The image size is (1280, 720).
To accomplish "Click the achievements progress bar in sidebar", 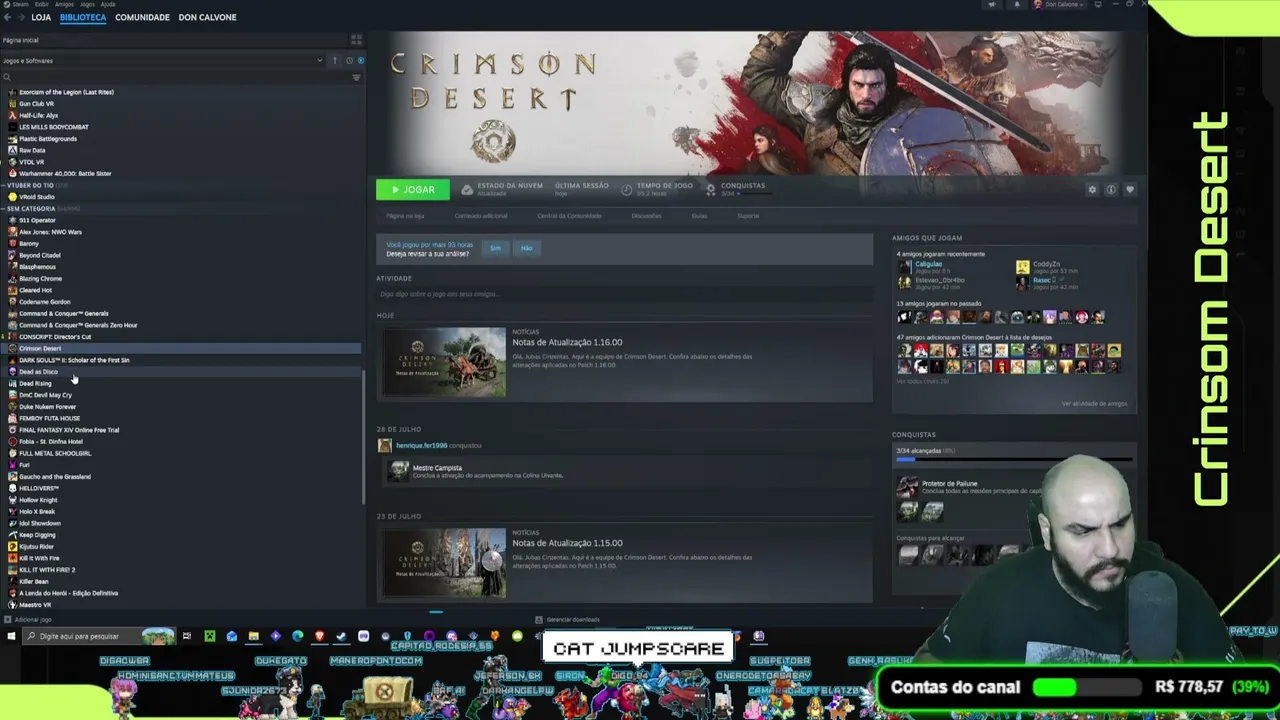I will (1014, 460).
